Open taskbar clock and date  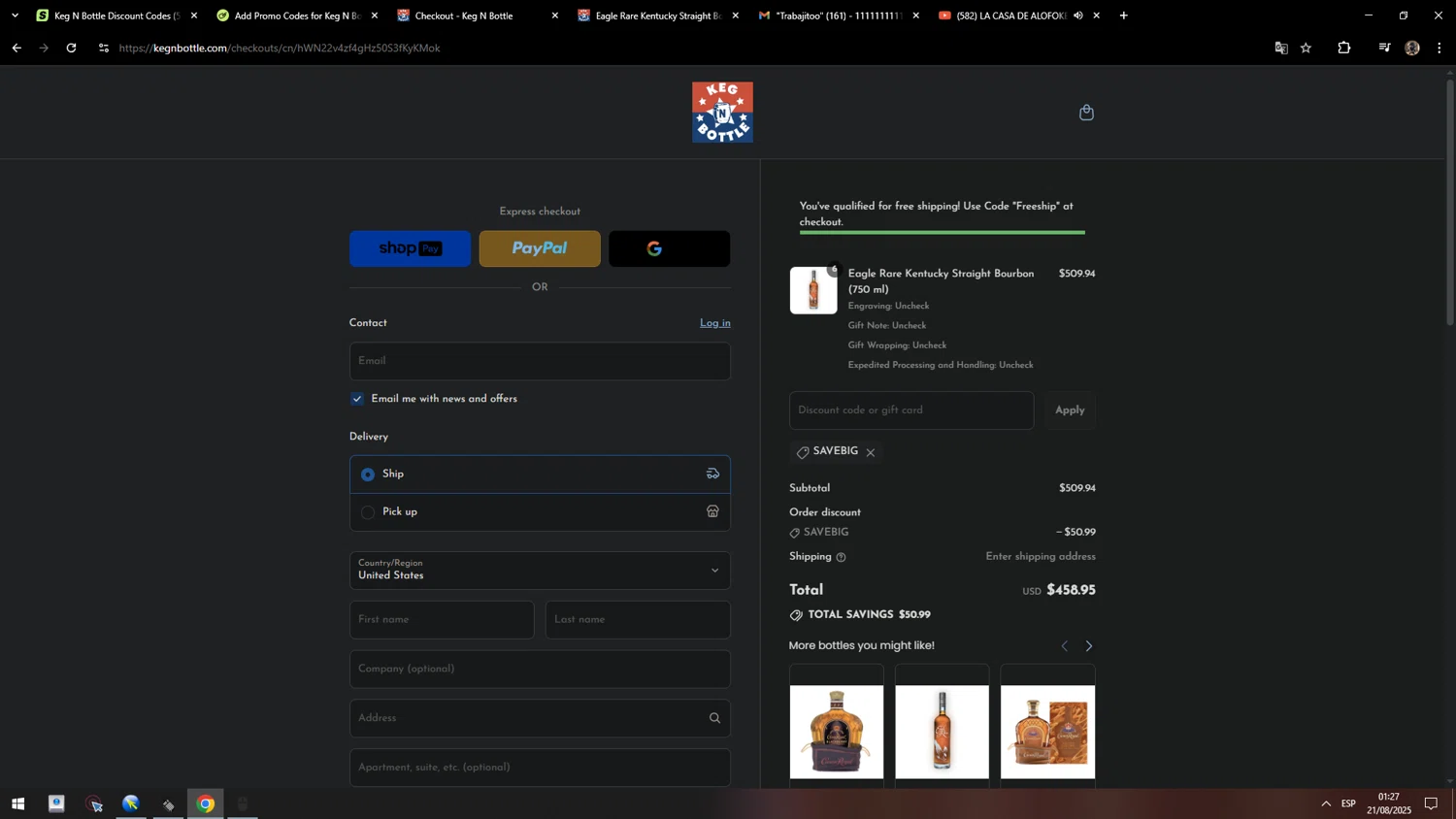tap(1389, 804)
